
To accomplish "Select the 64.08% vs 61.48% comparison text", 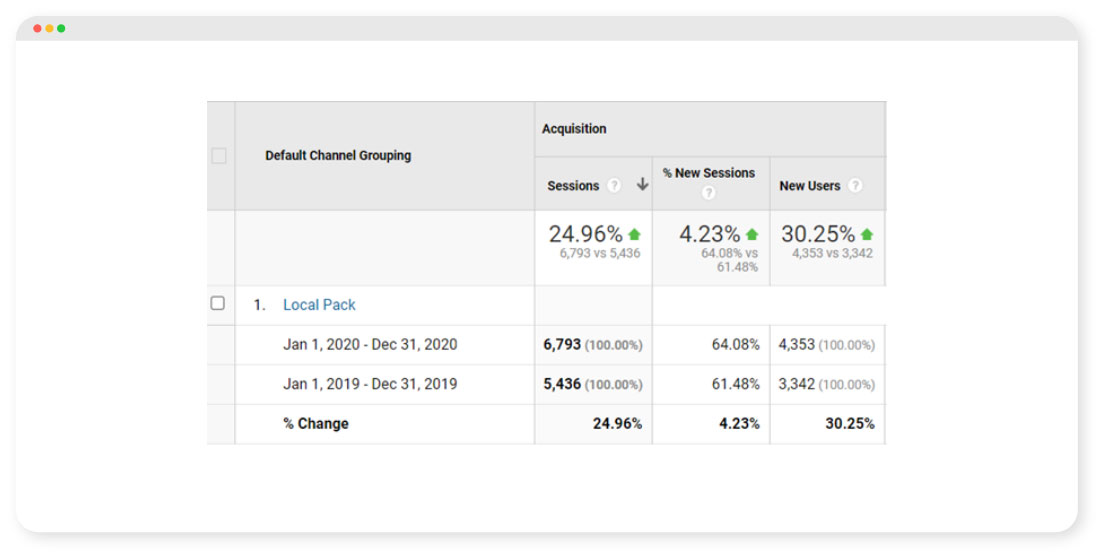I will click(729, 260).
